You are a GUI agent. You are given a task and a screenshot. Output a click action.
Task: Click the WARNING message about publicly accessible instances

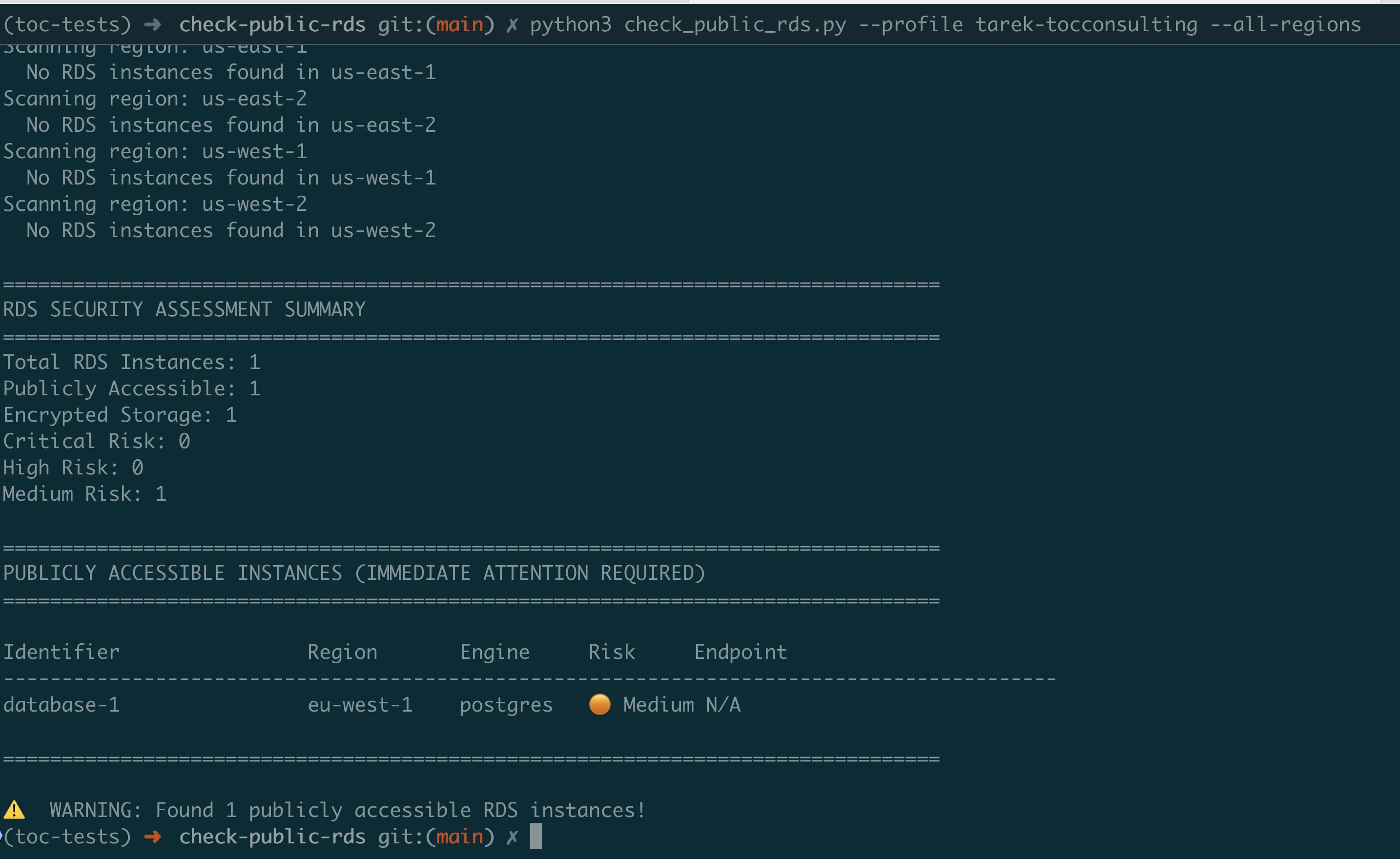coord(347,810)
